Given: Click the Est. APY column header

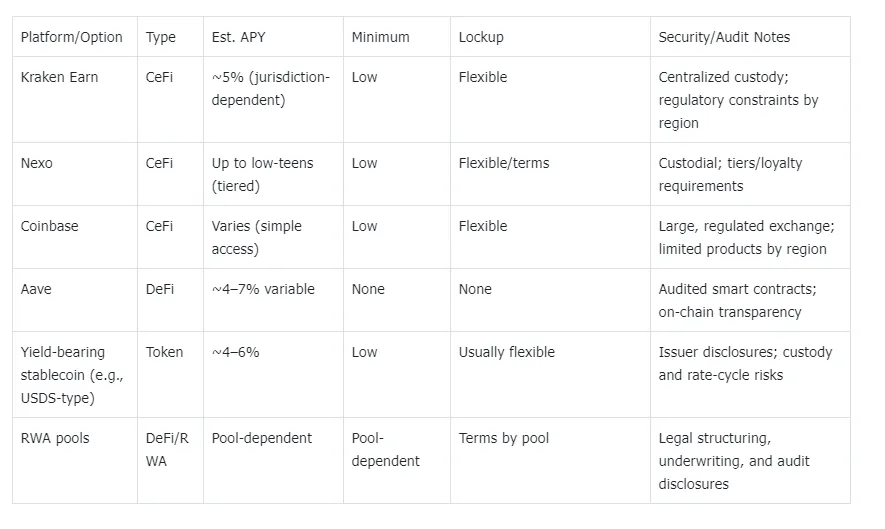Looking at the screenshot, I should pyautogui.click(x=238, y=37).
